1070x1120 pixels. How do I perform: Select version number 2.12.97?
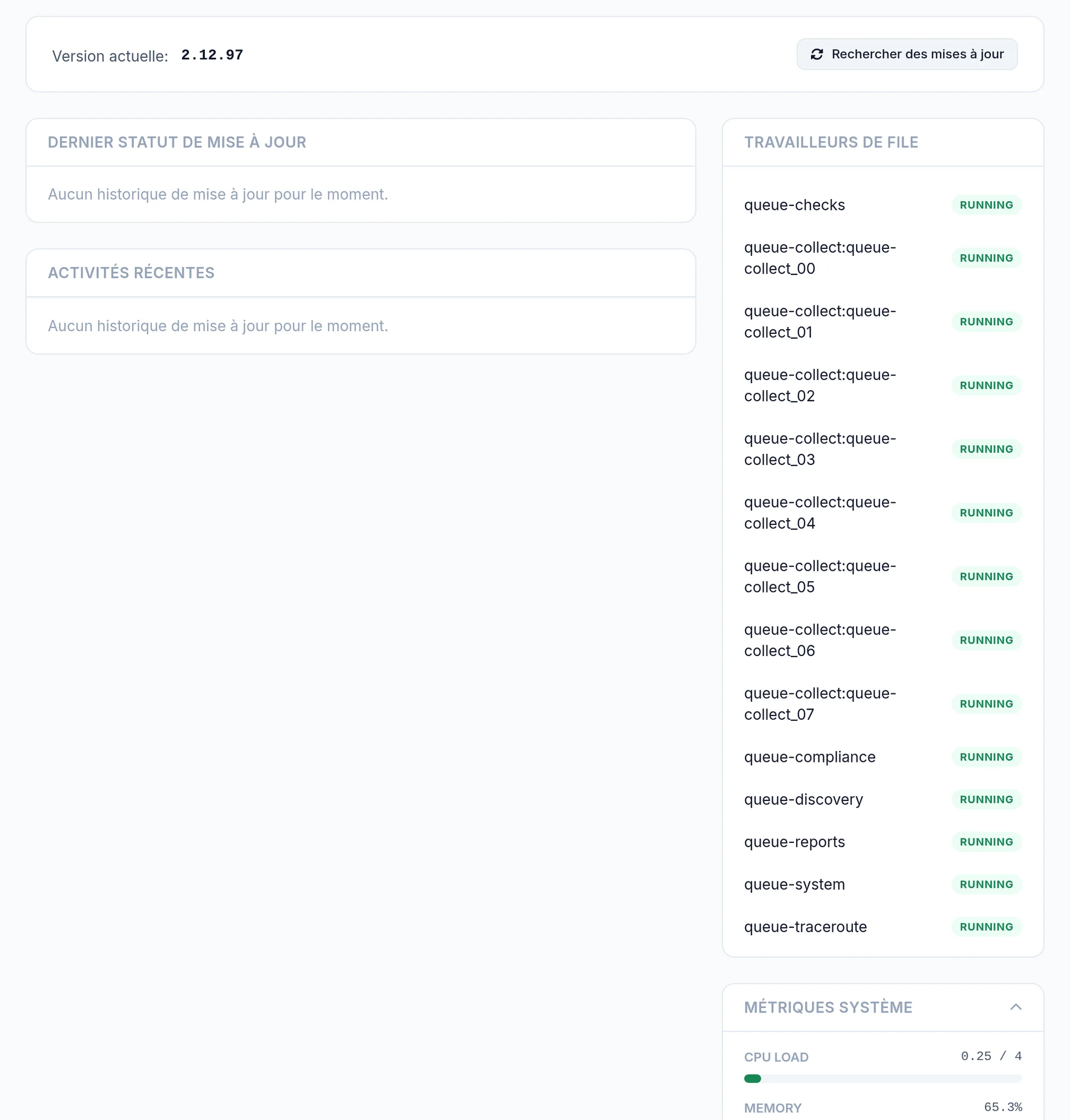pyautogui.click(x=212, y=55)
